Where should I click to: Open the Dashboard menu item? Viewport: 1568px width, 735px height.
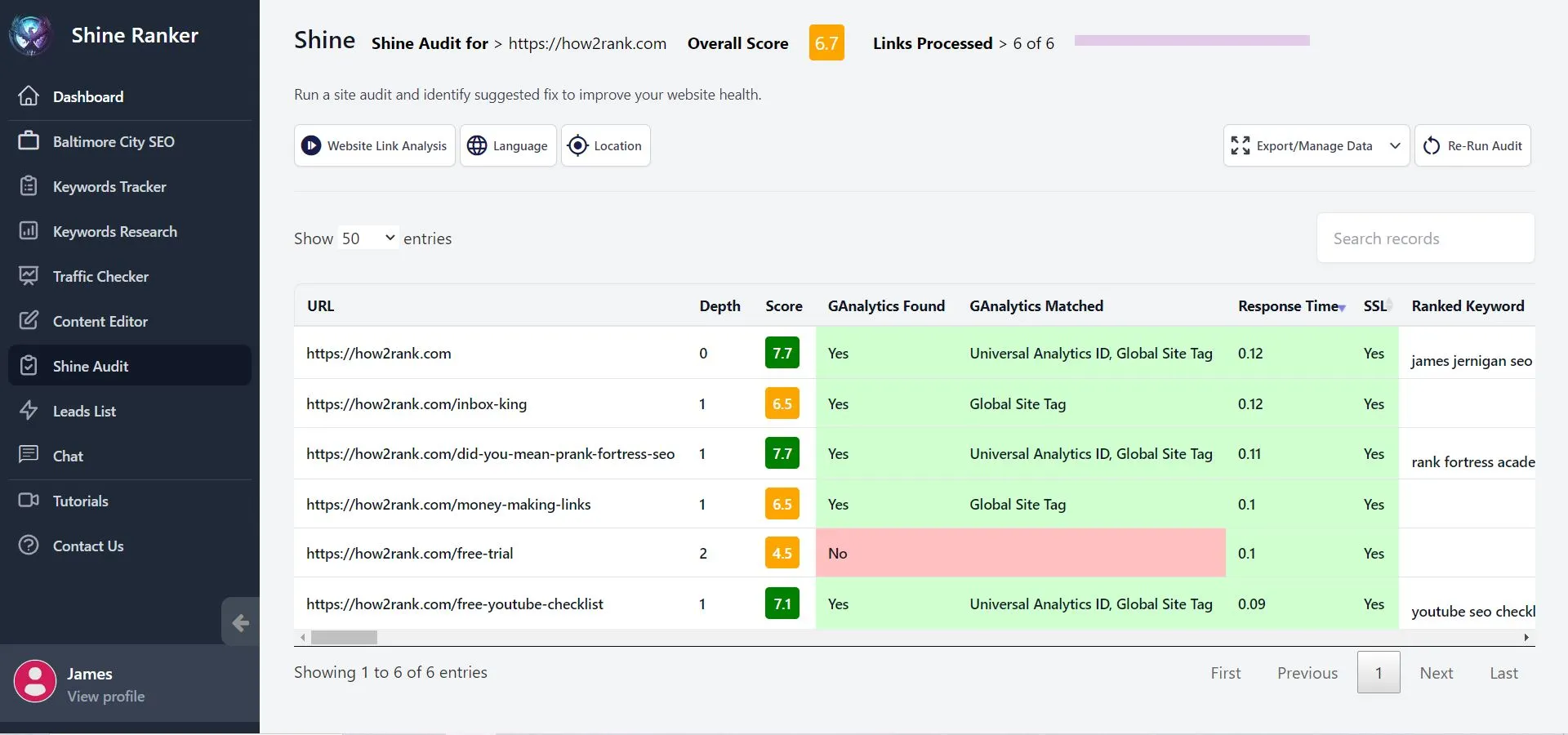[130, 96]
